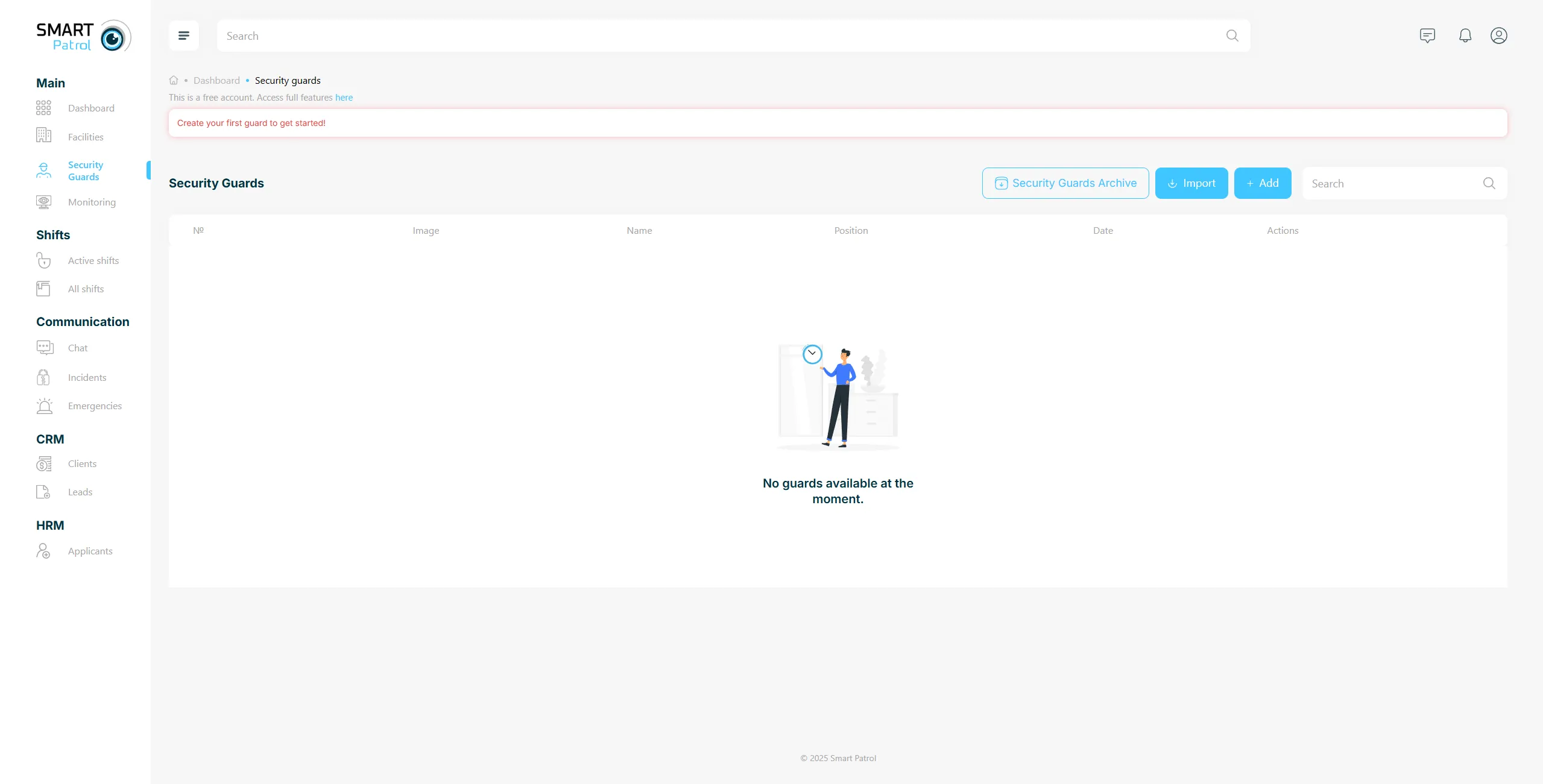Click the Position column header

tap(851, 230)
